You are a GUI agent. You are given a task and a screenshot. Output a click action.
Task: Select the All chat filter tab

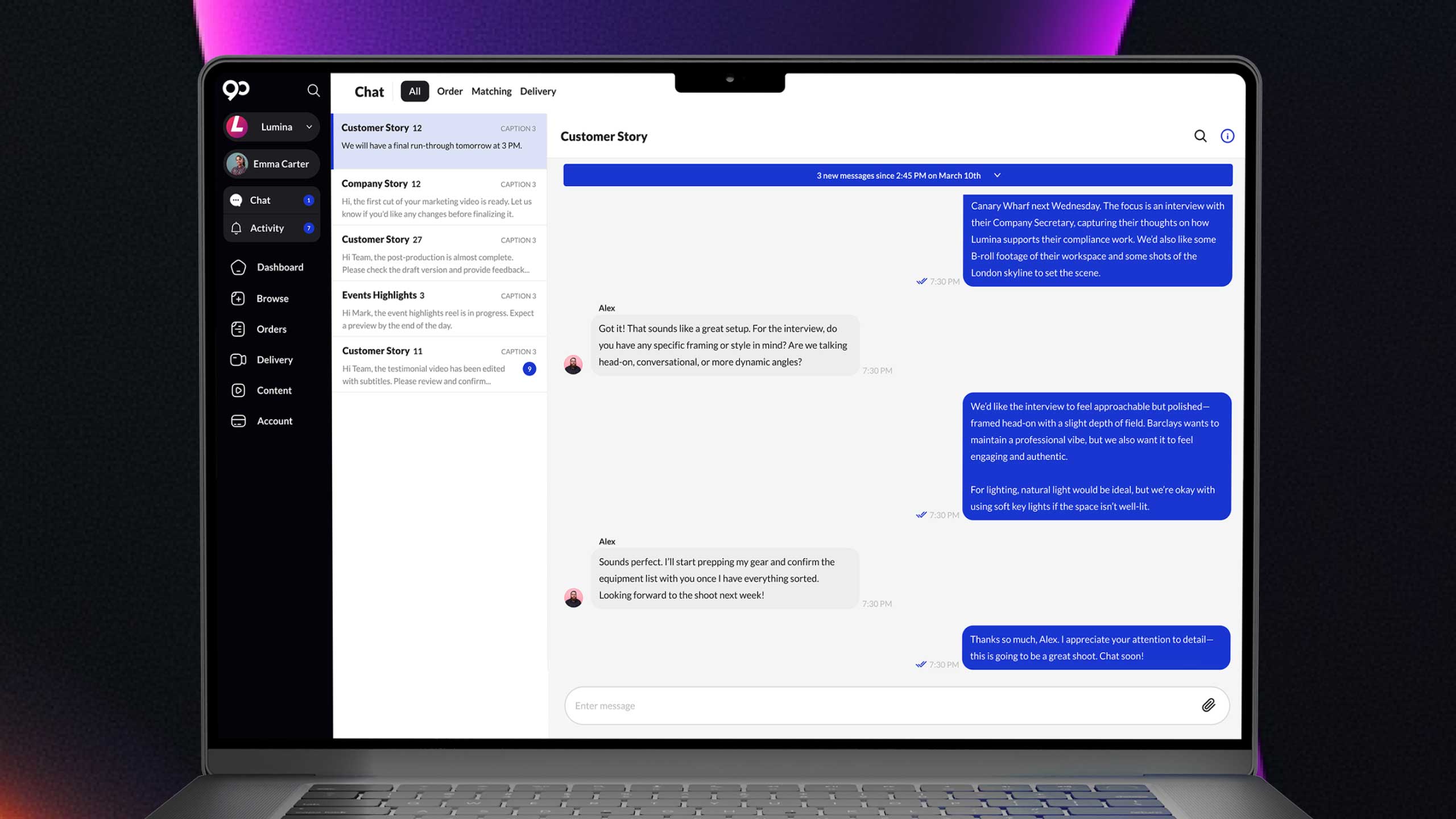tap(415, 91)
